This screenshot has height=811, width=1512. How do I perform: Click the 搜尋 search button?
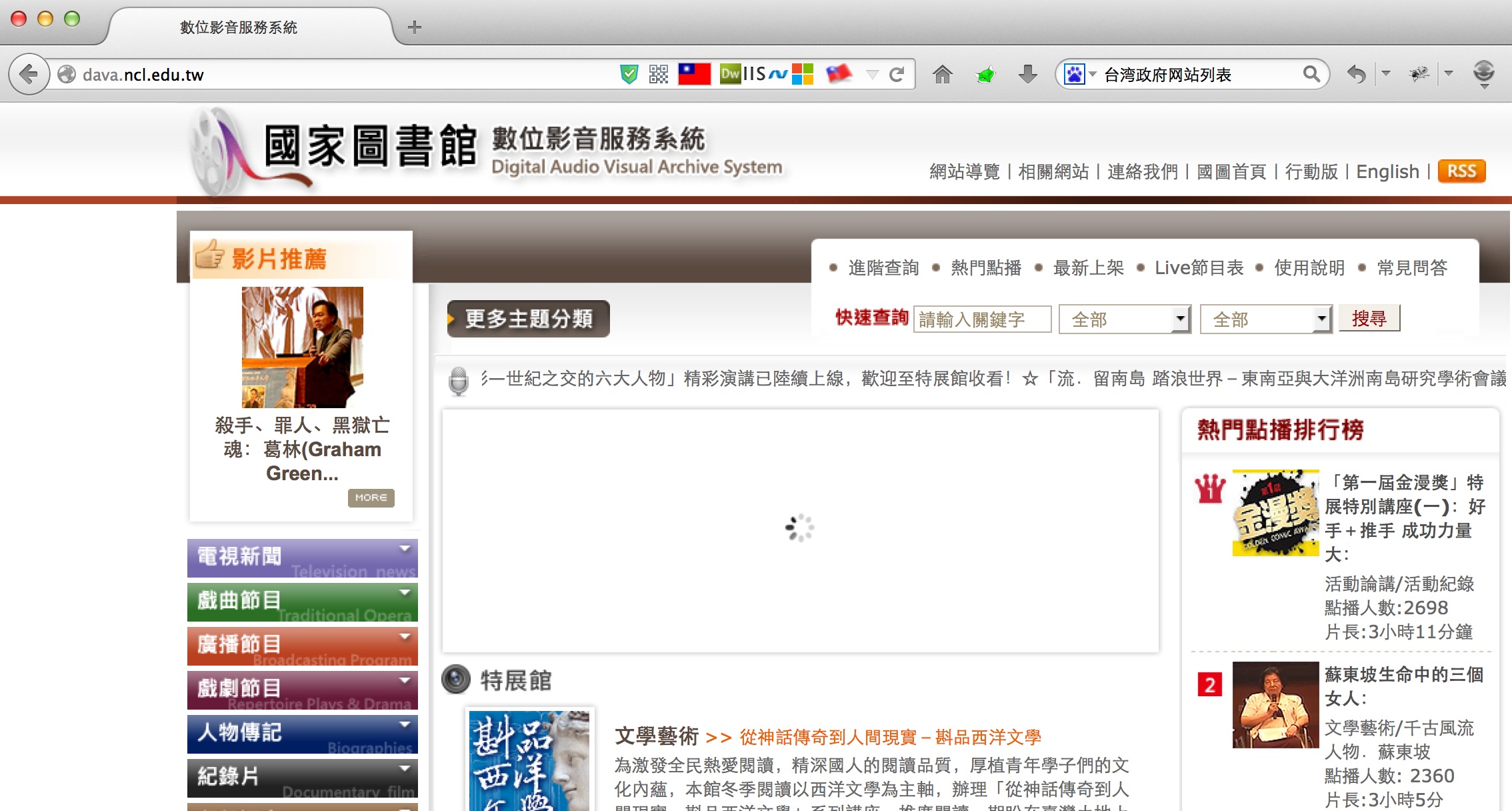[1369, 319]
